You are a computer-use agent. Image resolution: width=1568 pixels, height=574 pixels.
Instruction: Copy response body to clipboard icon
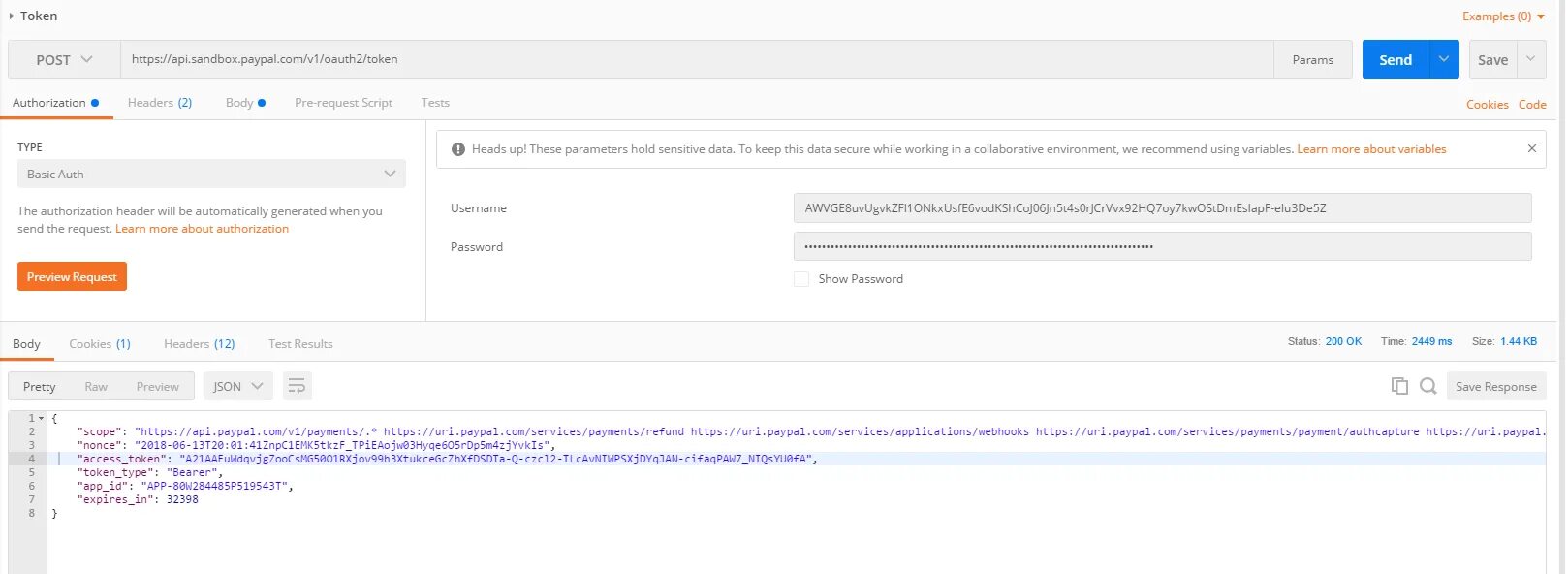point(1399,386)
